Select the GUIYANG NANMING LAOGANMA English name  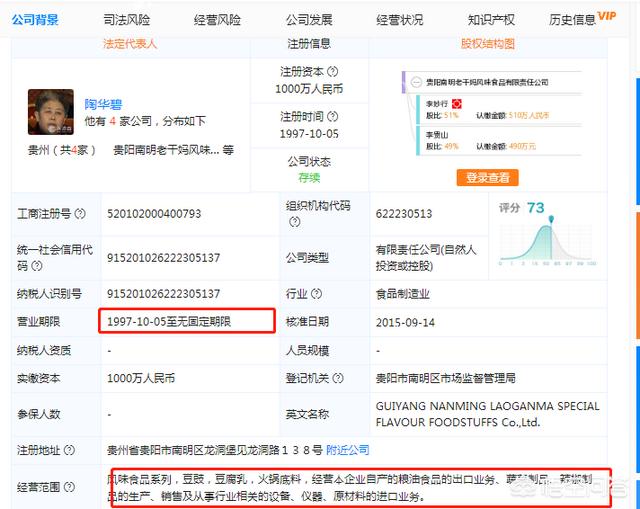pos(487,414)
